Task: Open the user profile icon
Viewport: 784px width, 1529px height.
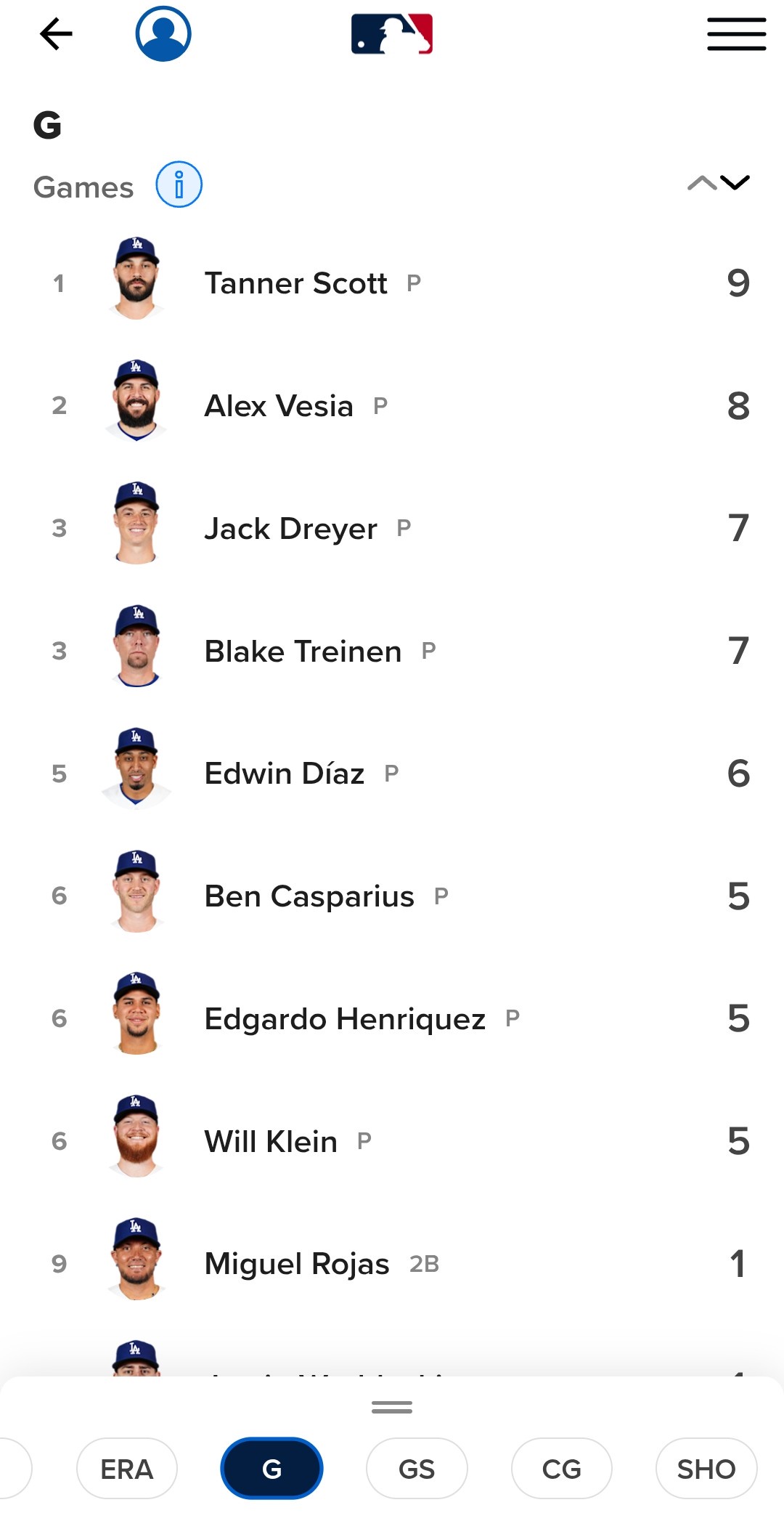Action: (163, 34)
